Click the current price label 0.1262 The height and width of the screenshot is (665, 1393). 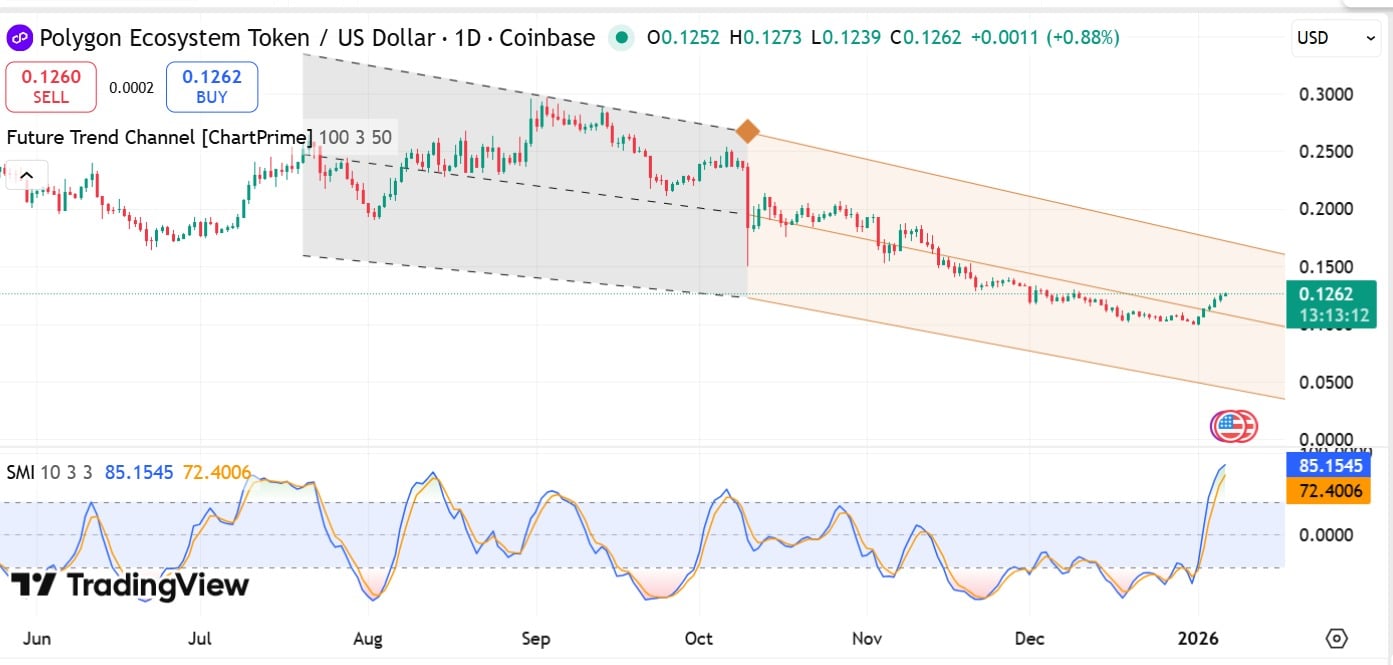coord(1326,294)
